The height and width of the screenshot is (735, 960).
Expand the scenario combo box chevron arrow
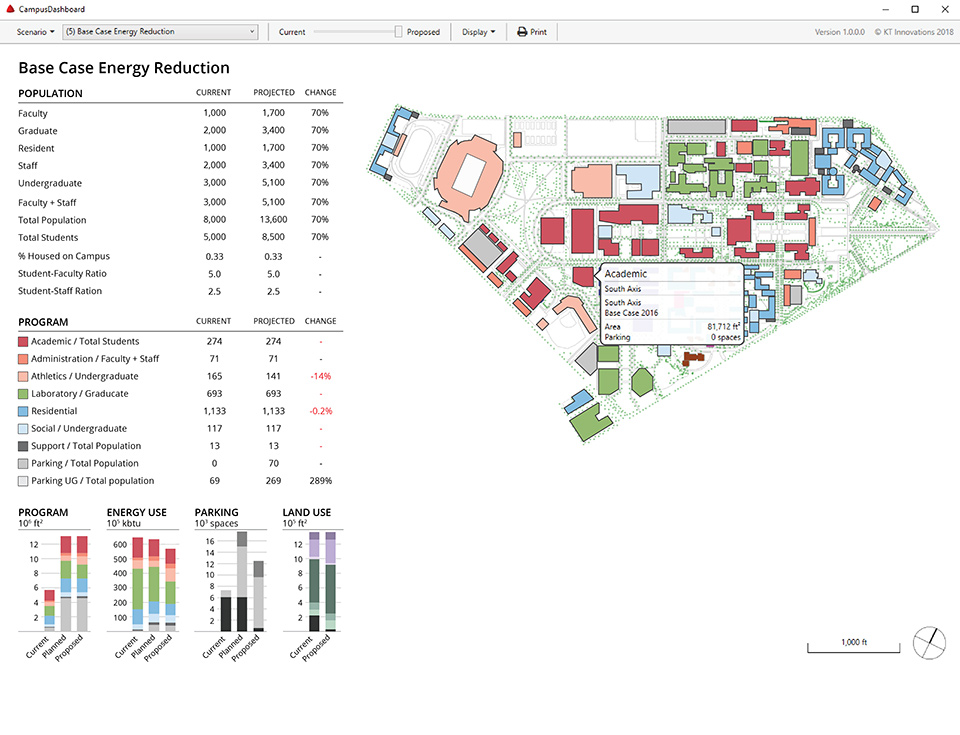(251, 31)
